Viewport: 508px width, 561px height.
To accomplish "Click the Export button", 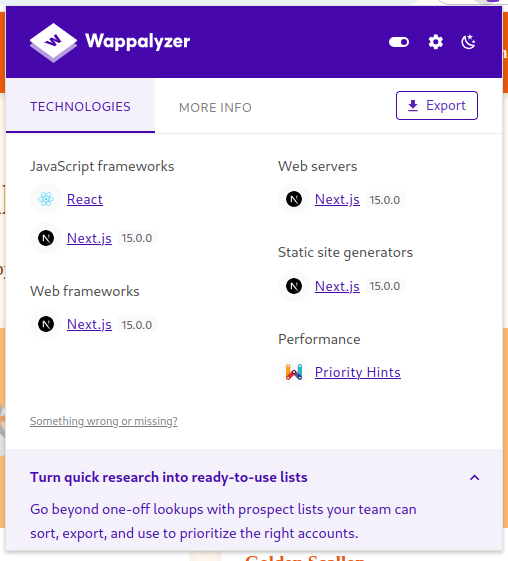I will (x=436, y=106).
